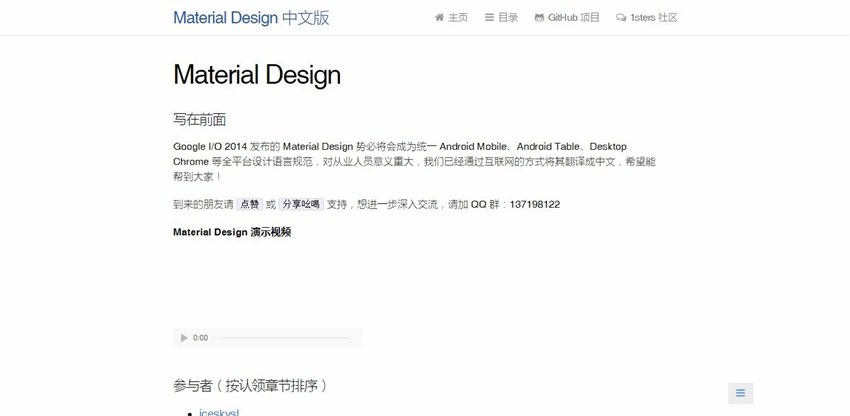Click the paragraph starting with Google I/O 2014
Viewport: 850px width, 416px height.
[x=415, y=162]
